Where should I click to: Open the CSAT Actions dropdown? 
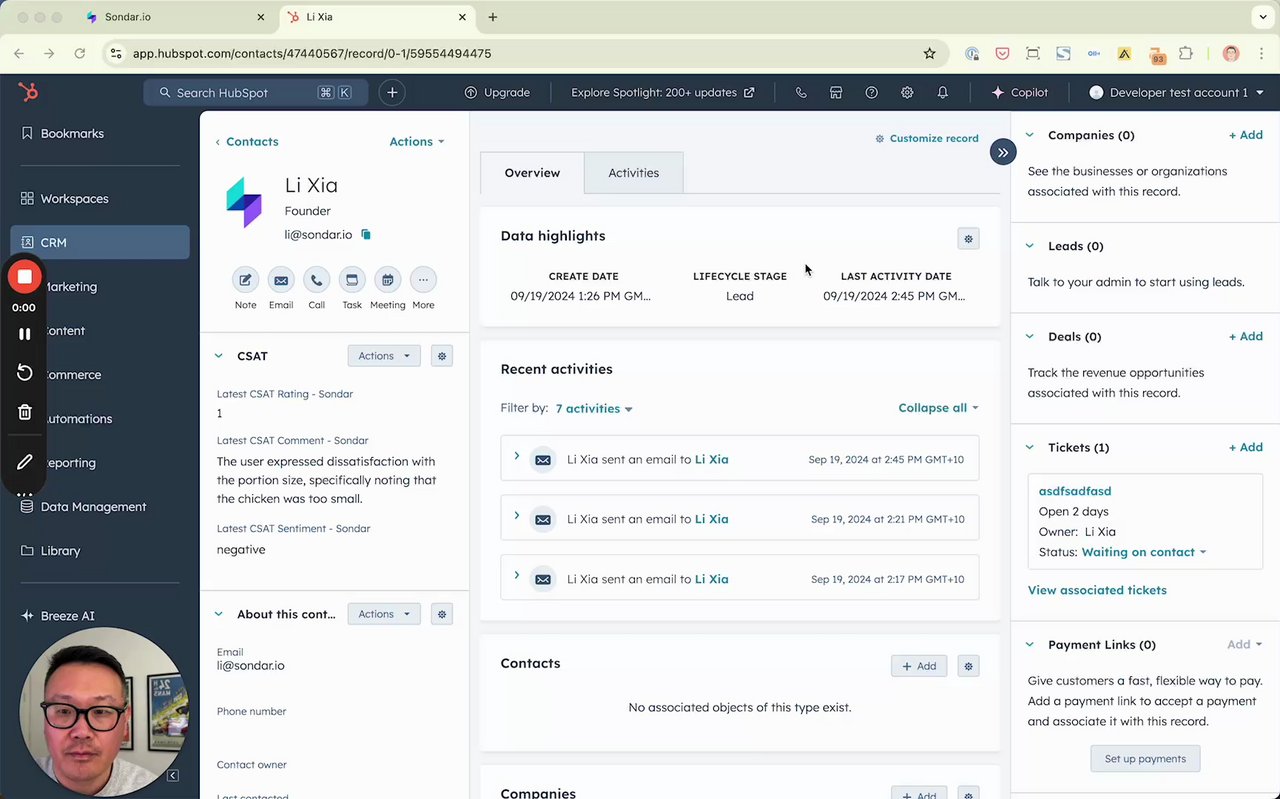coord(384,356)
